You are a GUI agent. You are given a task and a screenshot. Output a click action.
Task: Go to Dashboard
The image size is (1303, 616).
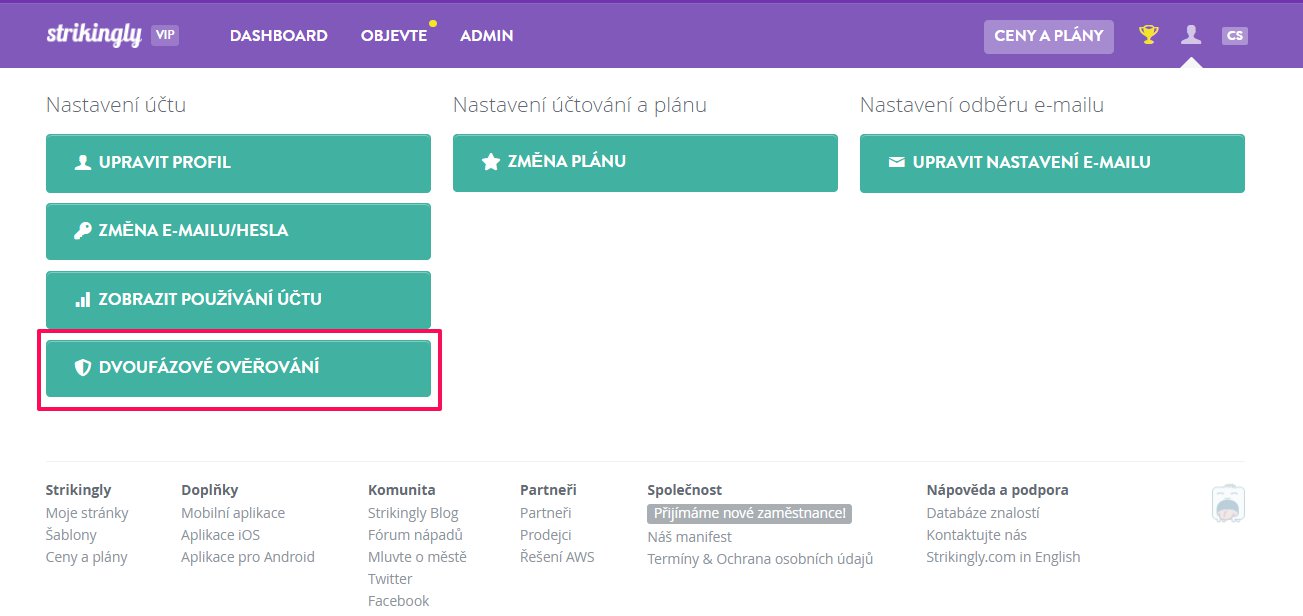279,35
